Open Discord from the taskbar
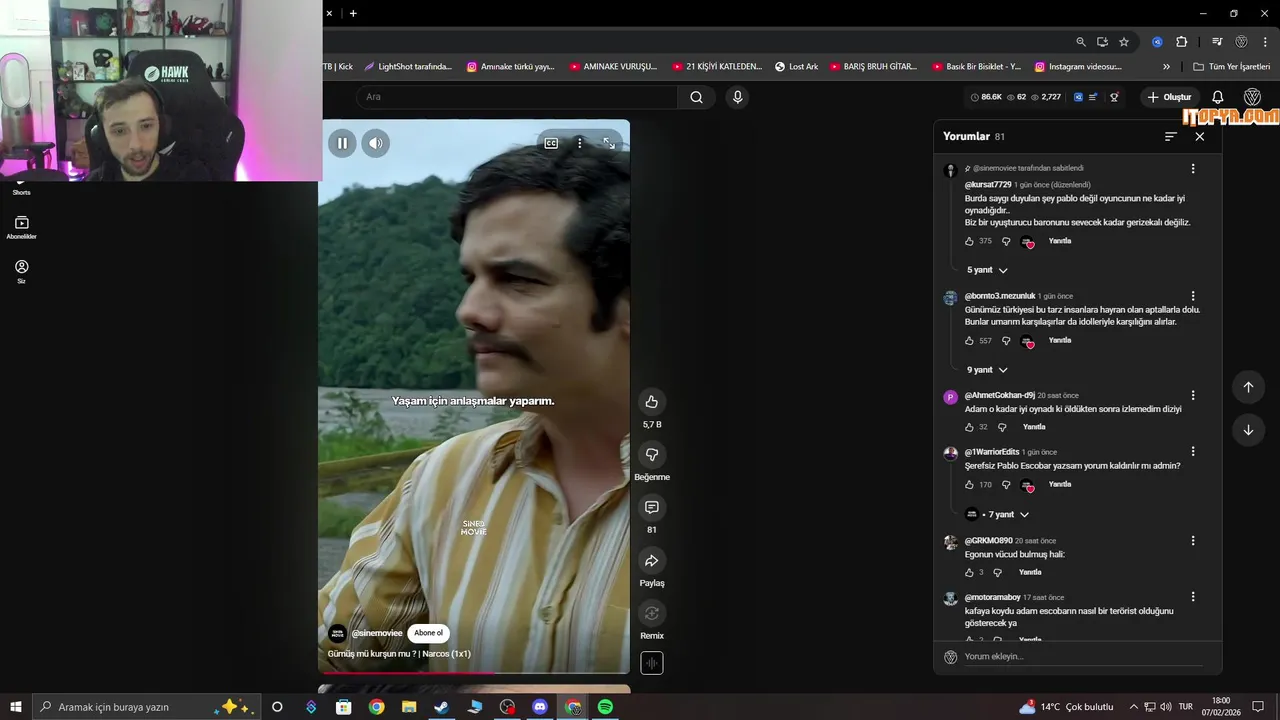The height and width of the screenshot is (720, 1280). tap(540, 707)
